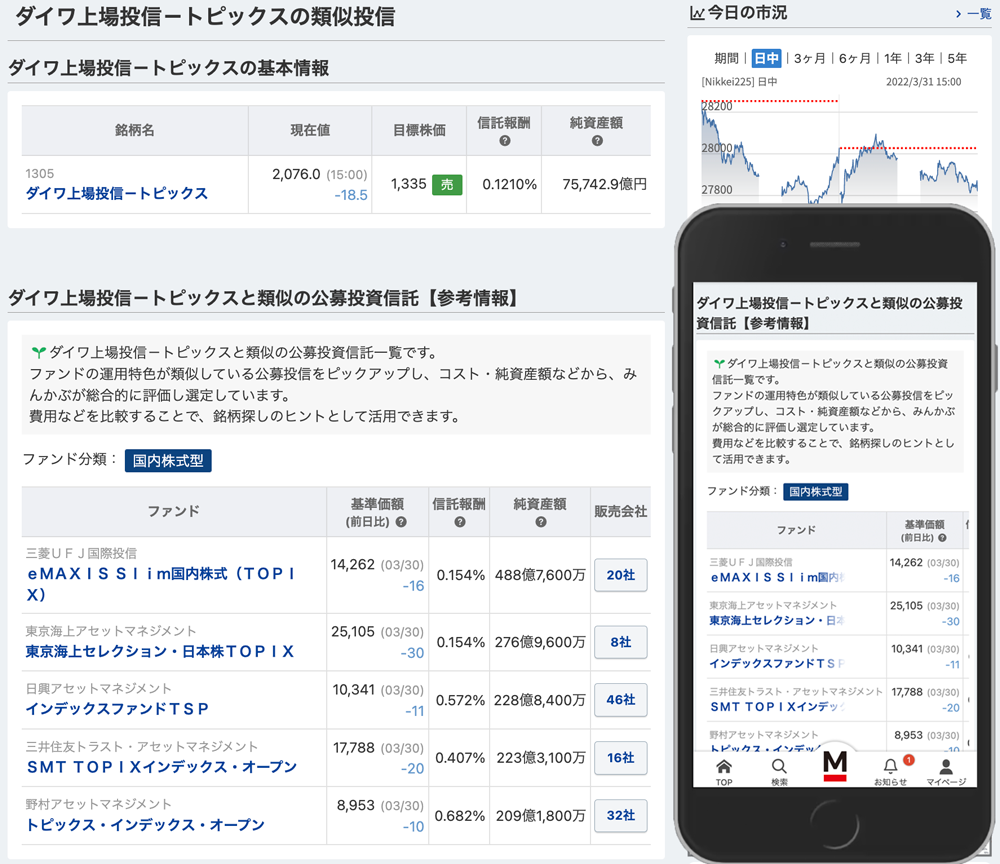This screenshot has height=864, width=1000.
Task: Click the chart icon beside 今日の市況
Action: 697,13
